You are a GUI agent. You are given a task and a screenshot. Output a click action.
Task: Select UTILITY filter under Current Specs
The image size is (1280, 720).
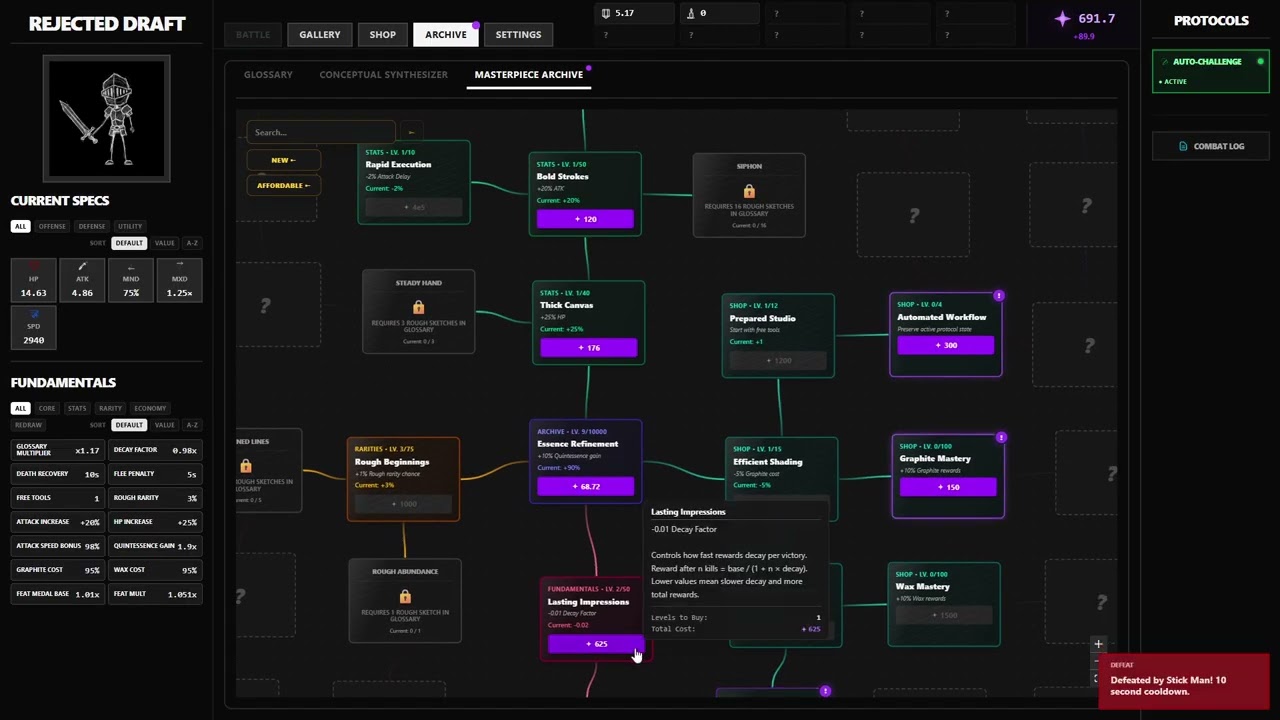click(x=130, y=226)
